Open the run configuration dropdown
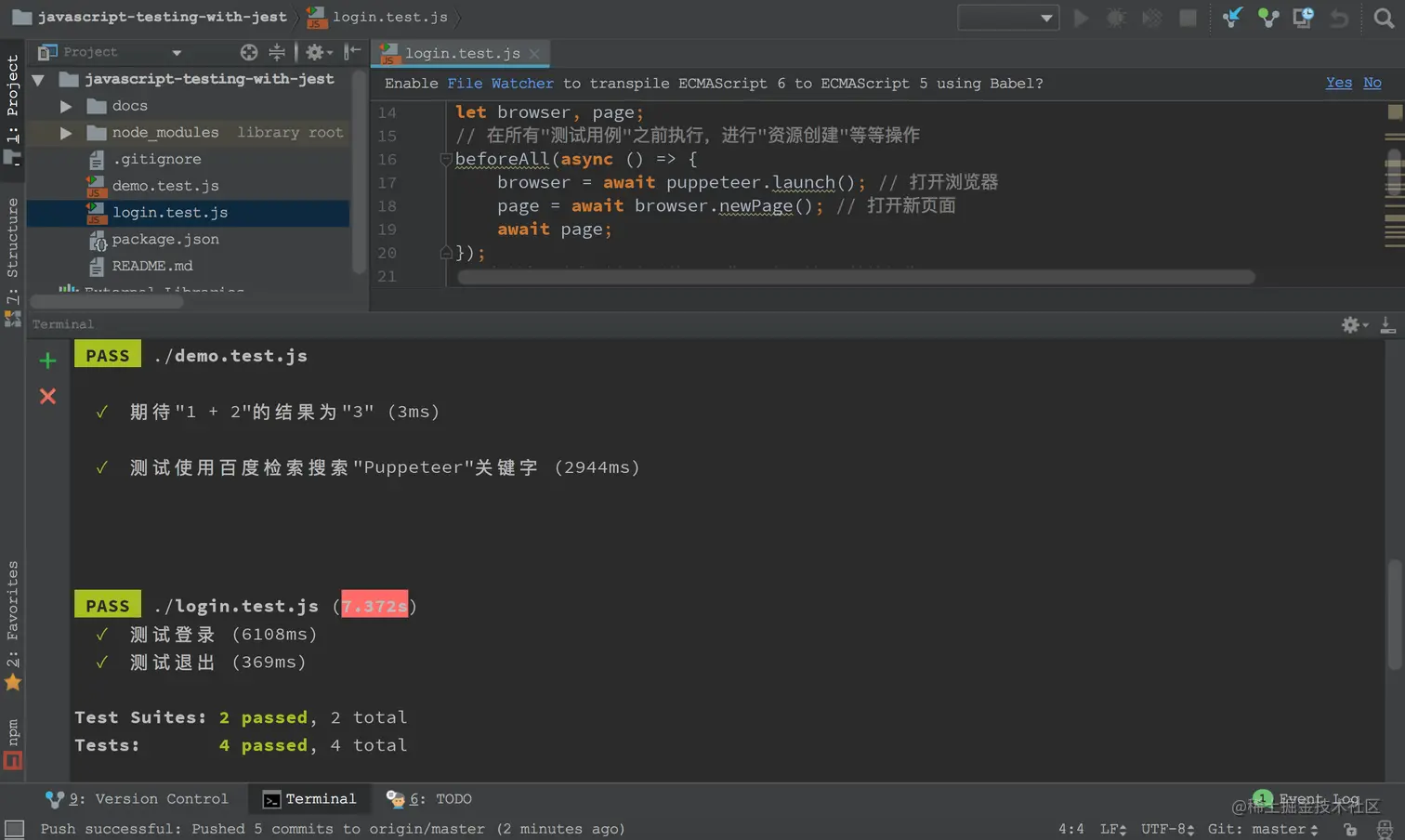The width and height of the screenshot is (1405, 840). (1008, 18)
